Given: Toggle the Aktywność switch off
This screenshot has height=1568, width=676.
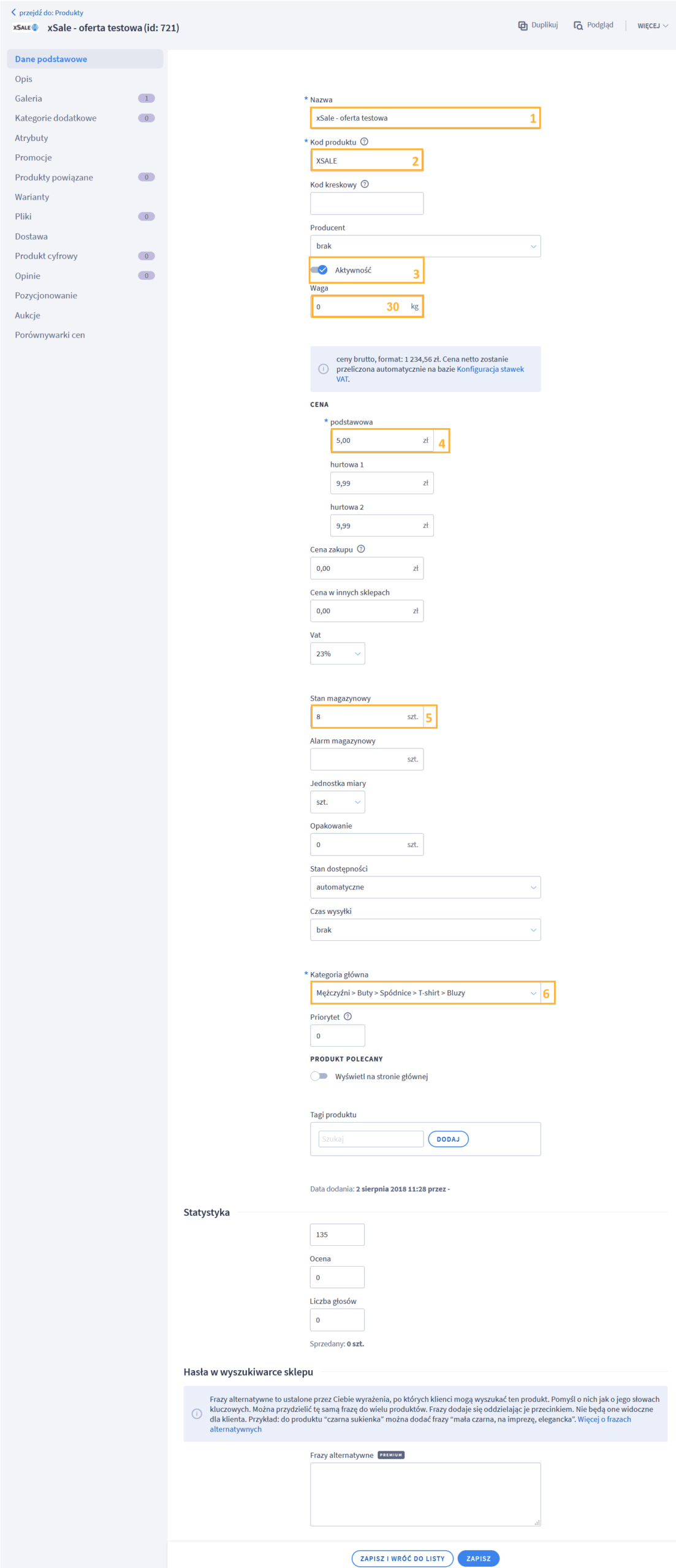Looking at the screenshot, I should [x=319, y=270].
